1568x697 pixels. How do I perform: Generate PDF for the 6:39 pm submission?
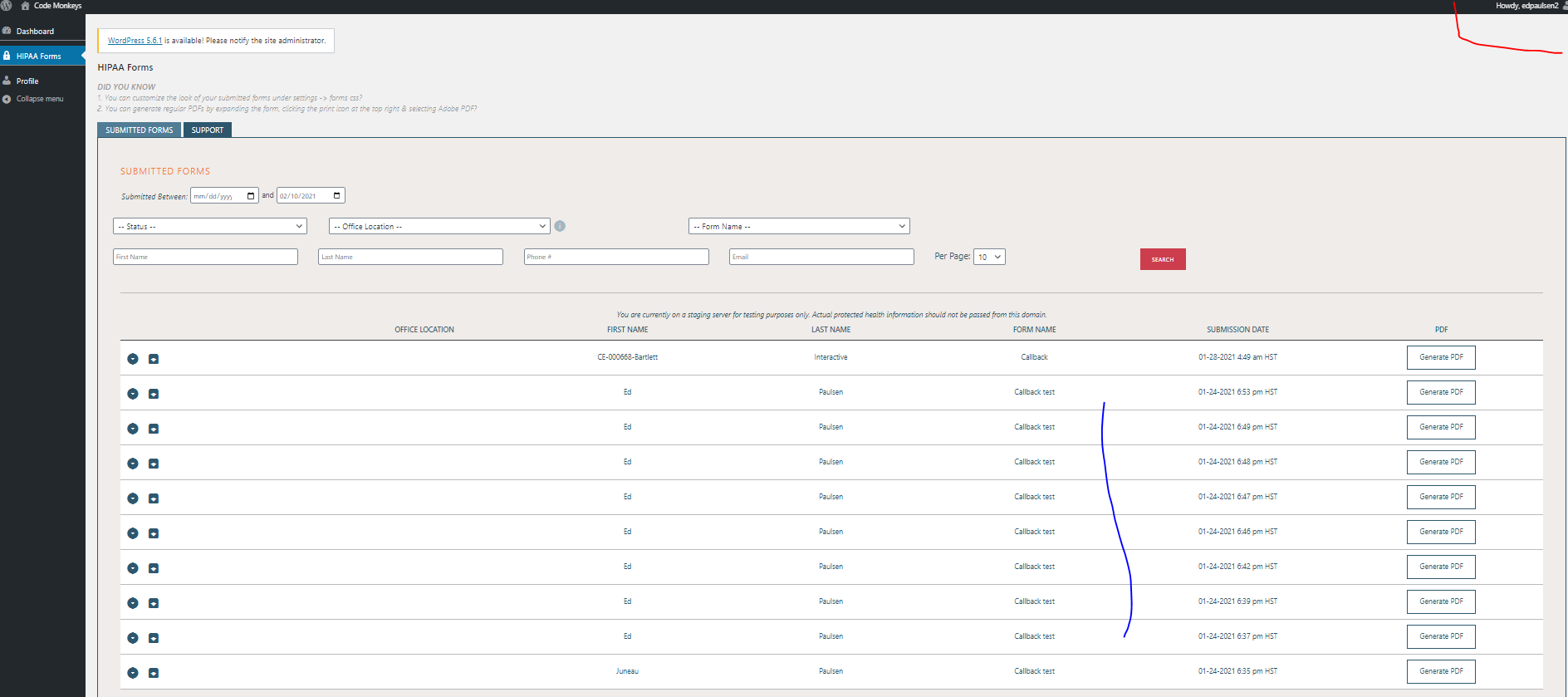click(x=1441, y=601)
